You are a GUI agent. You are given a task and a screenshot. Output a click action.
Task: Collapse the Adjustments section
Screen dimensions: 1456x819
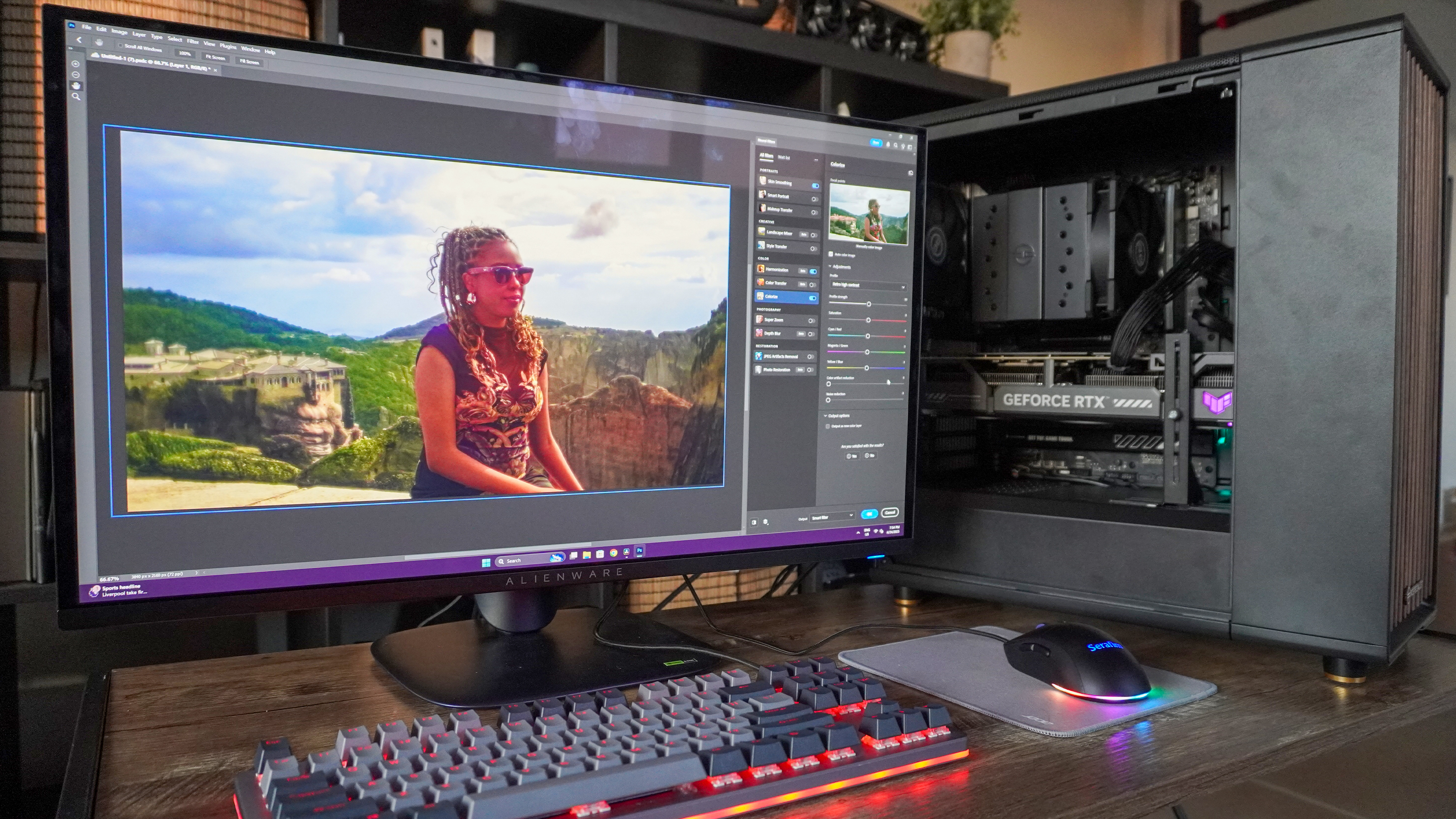pos(830,266)
